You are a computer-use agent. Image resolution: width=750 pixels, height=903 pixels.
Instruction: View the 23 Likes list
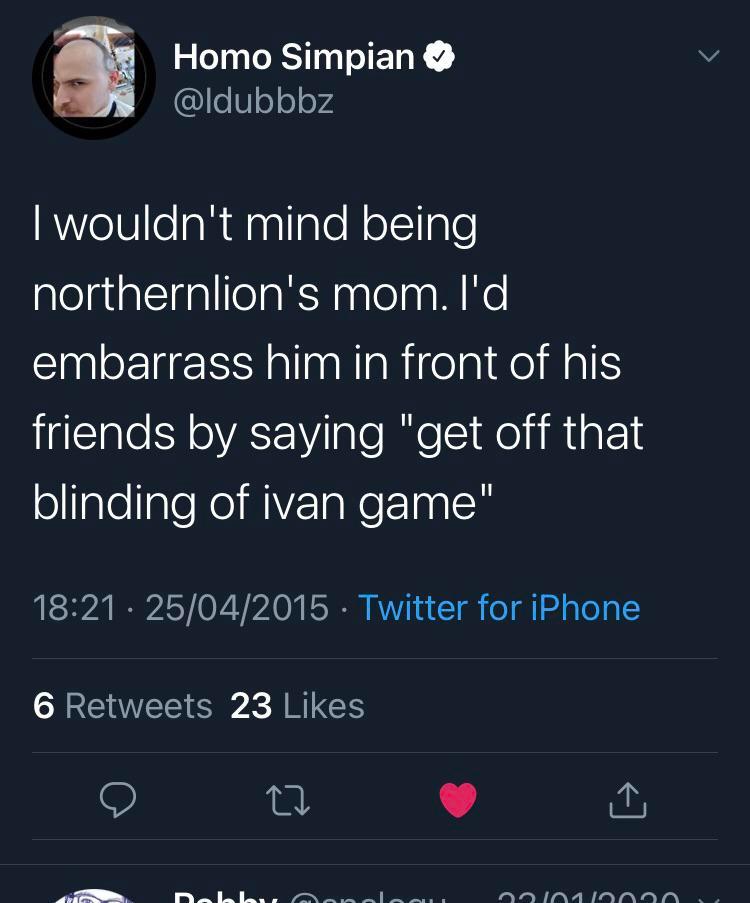tap(297, 705)
